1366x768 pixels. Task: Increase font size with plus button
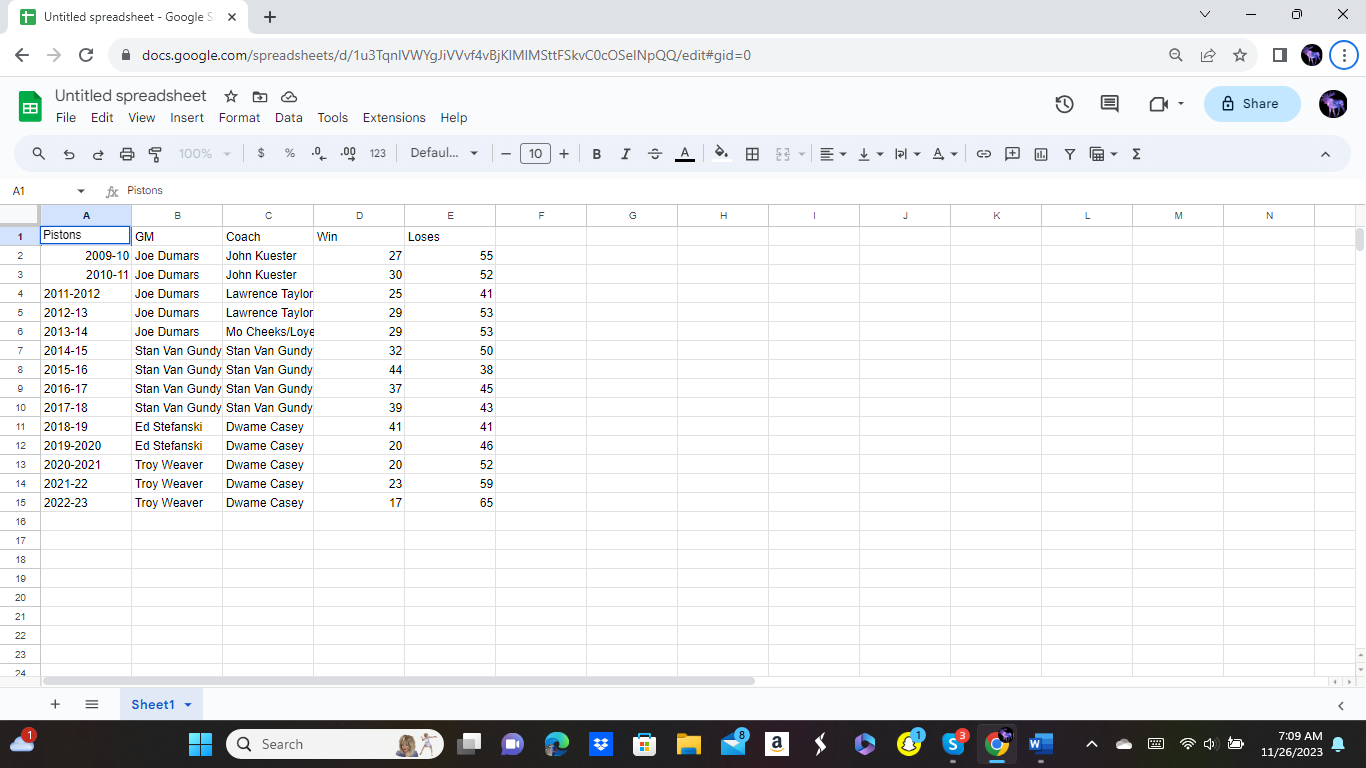(x=564, y=154)
